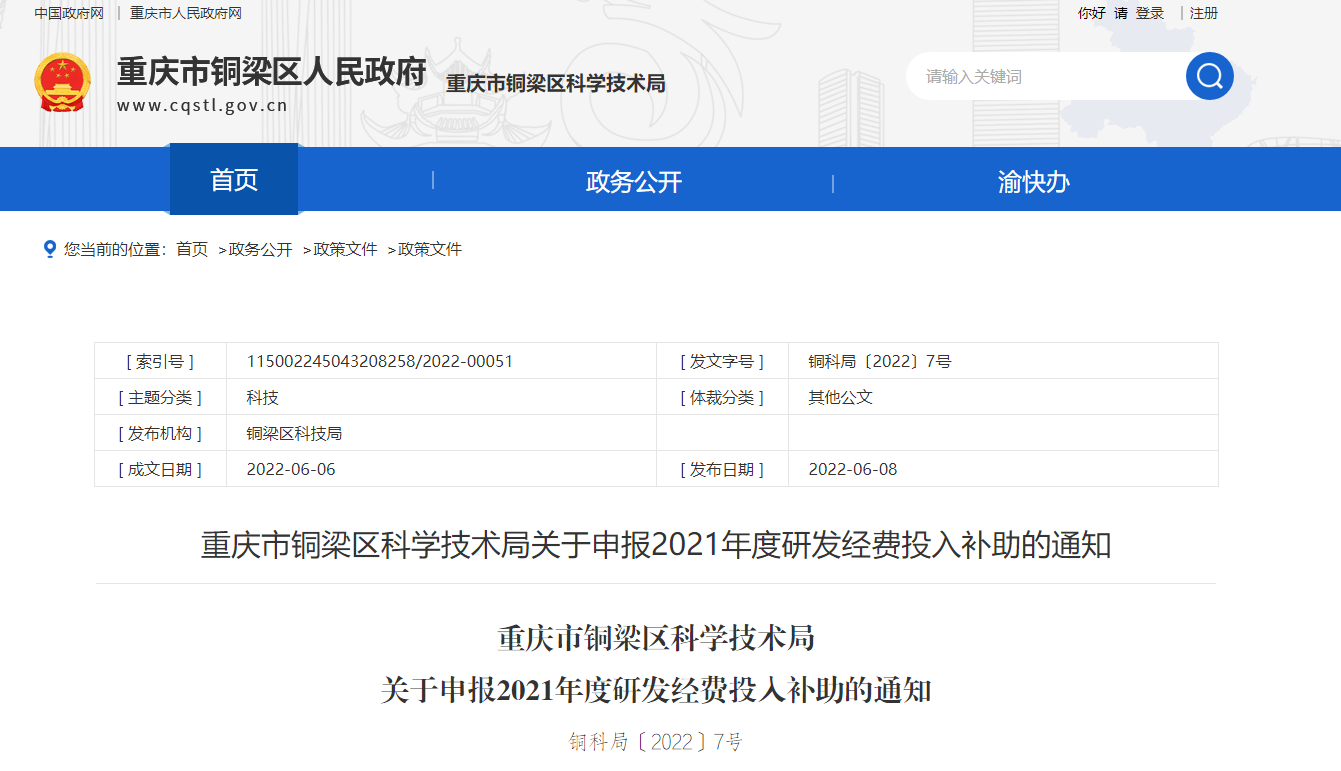Click the 注册 register link

pos(1204,13)
